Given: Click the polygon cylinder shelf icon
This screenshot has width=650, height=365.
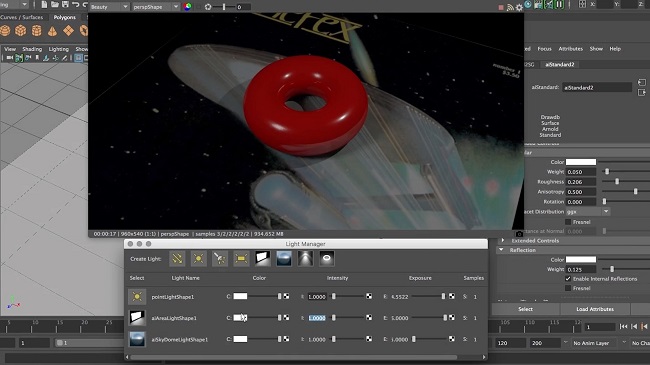Looking at the screenshot, I should (36, 31).
